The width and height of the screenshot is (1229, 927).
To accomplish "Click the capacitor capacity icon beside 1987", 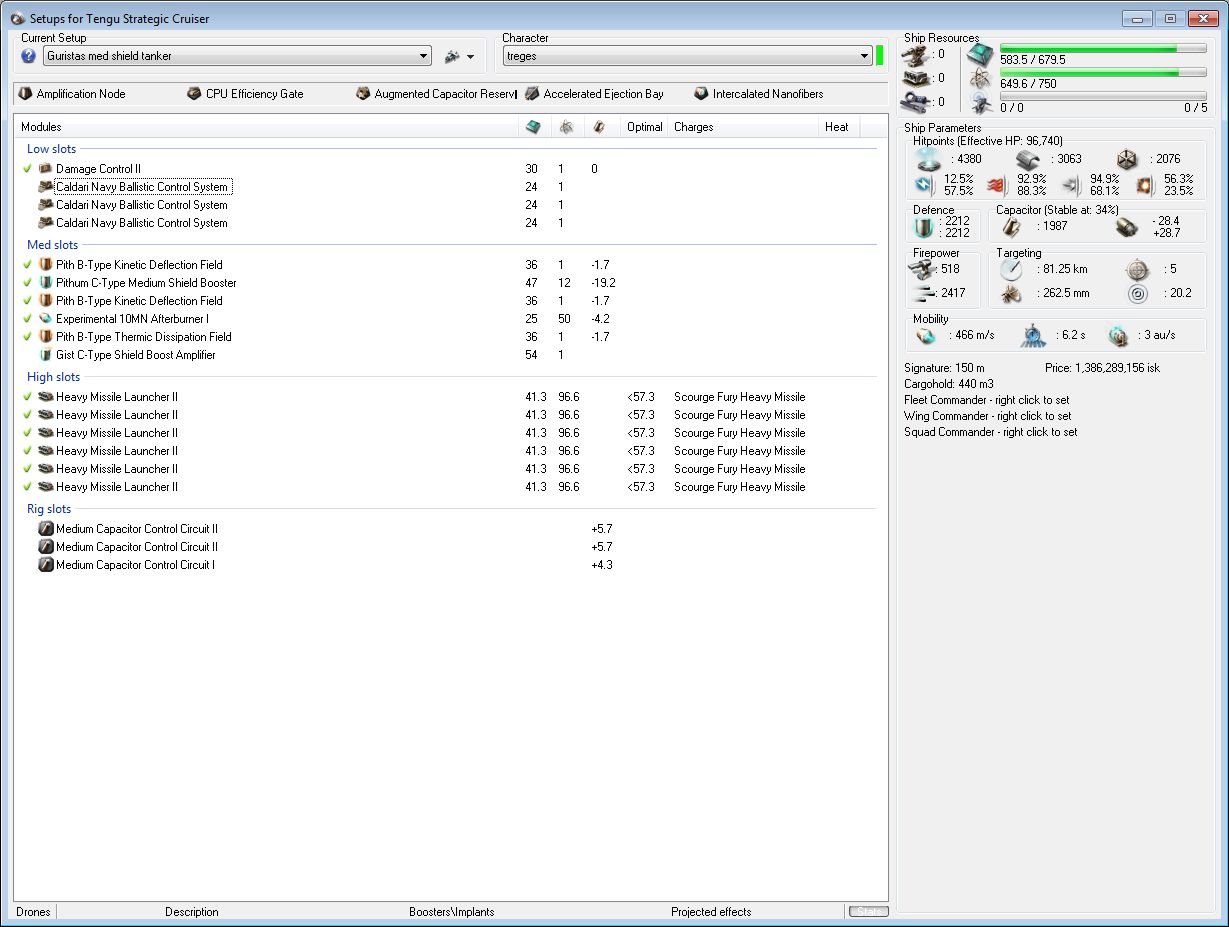I will pyautogui.click(x=1013, y=228).
